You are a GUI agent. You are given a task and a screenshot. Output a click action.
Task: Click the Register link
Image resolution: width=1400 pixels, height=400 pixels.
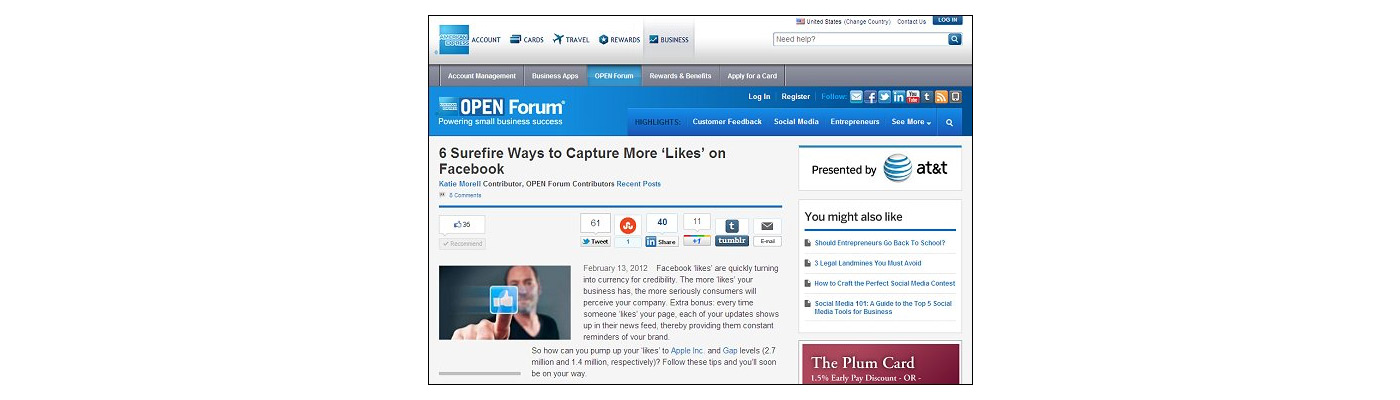tap(796, 97)
